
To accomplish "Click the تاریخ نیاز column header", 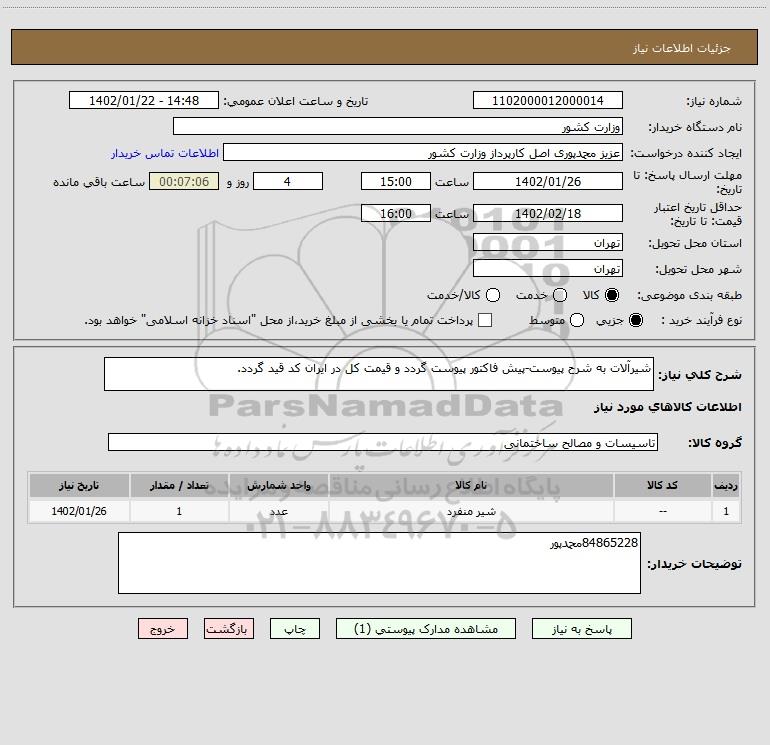I will click(x=79, y=485).
